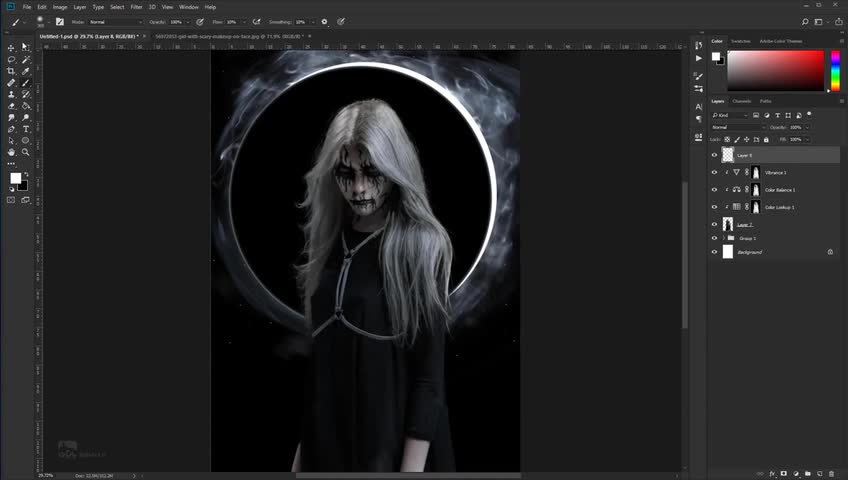Expand the Group 1 folder
The width and height of the screenshot is (848, 480).
(x=723, y=238)
